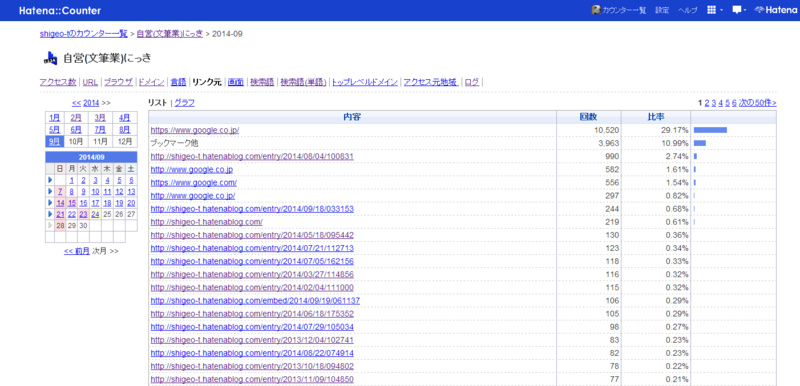The image size is (800, 386).
Task: Open 設定 in the header
Action: 662,11
